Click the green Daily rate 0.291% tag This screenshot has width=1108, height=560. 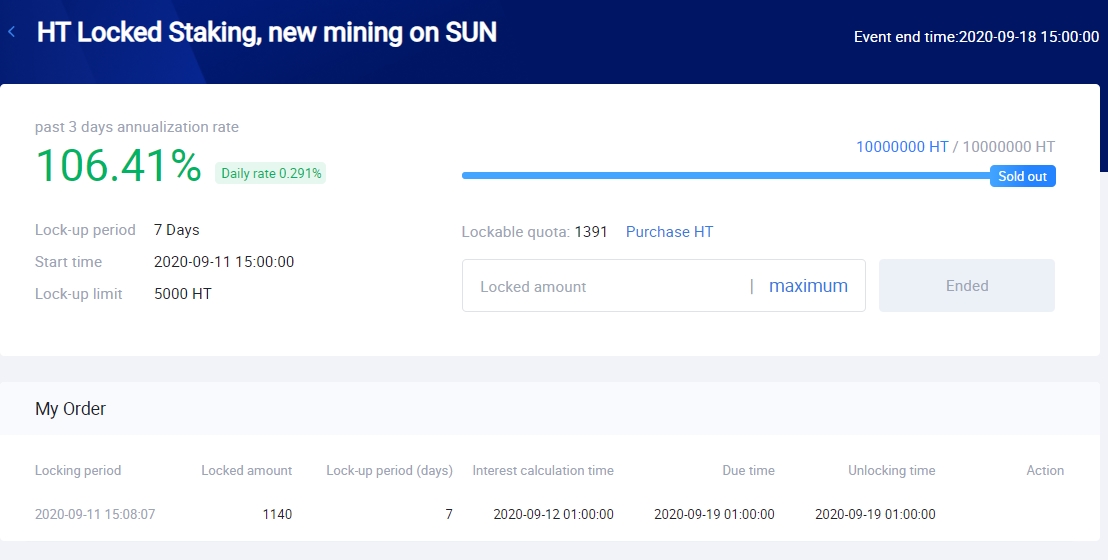(271, 173)
